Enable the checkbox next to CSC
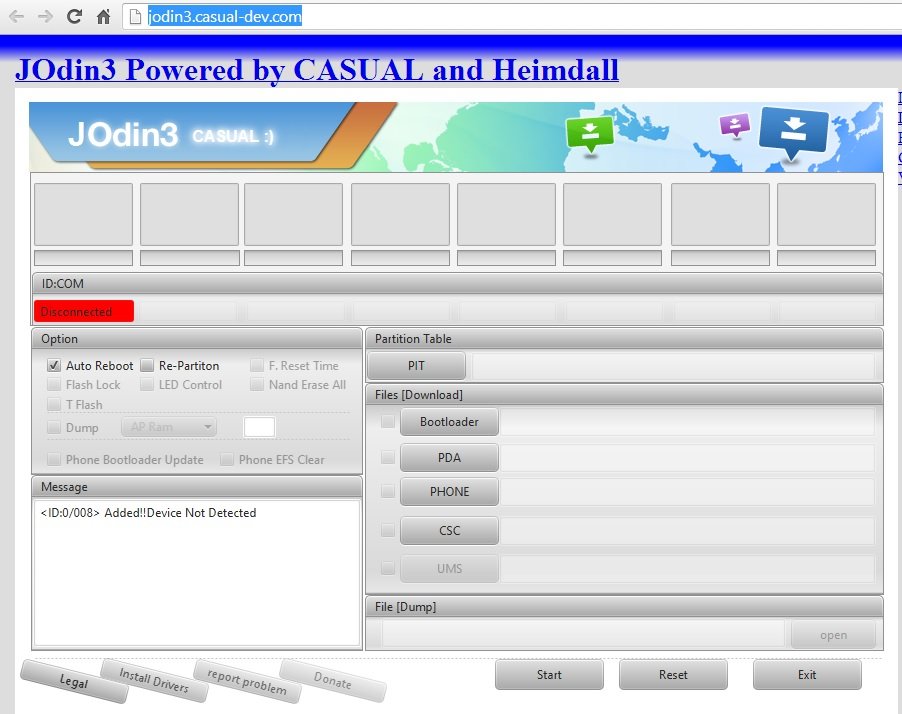Viewport: 902px width, 714px height. click(388, 530)
